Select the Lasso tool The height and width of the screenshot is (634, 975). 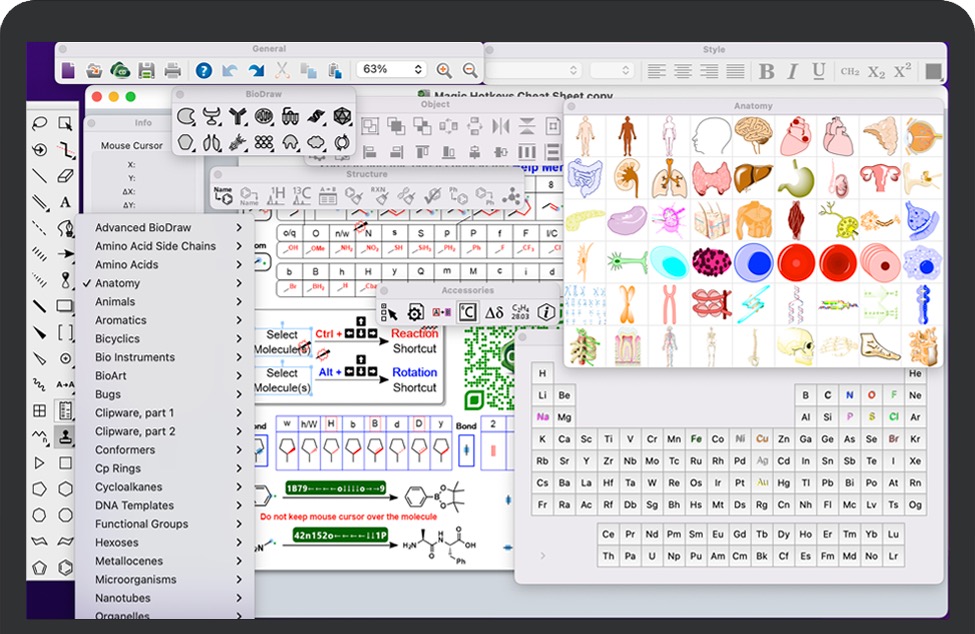[40, 124]
